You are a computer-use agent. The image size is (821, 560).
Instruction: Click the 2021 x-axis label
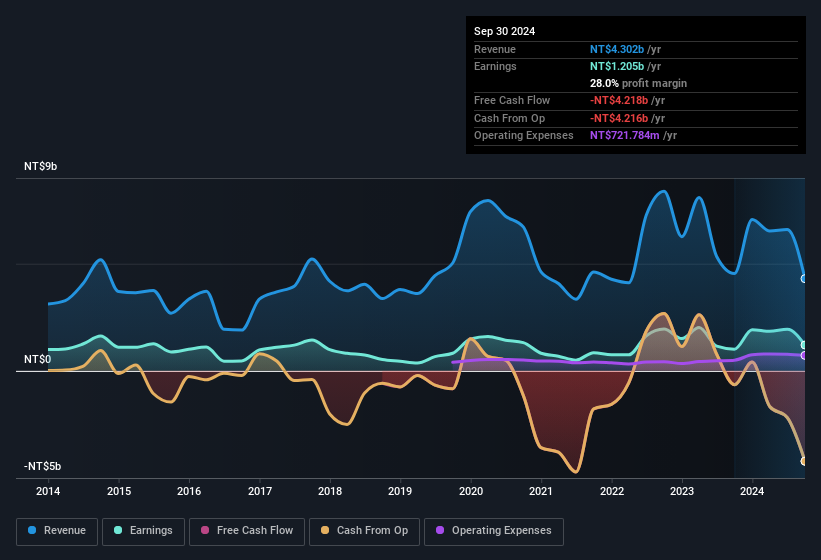pyautogui.click(x=541, y=491)
